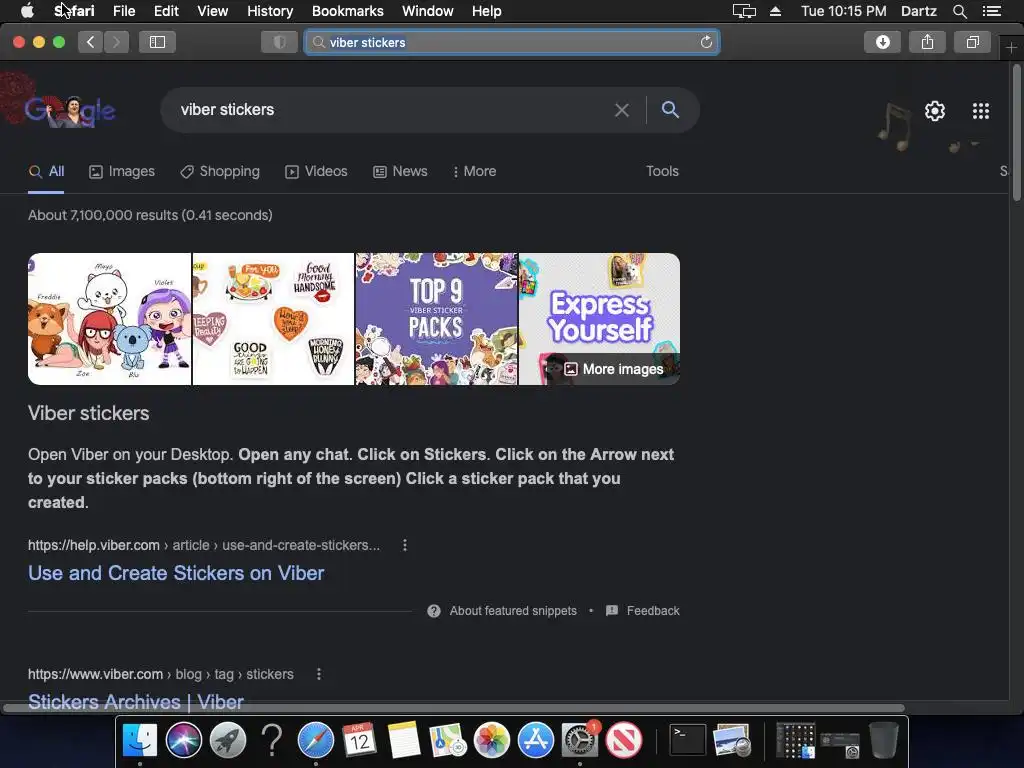The width and height of the screenshot is (1024, 768).
Task: Open cartoon characters sticker thumbnail
Action: click(110, 319)
